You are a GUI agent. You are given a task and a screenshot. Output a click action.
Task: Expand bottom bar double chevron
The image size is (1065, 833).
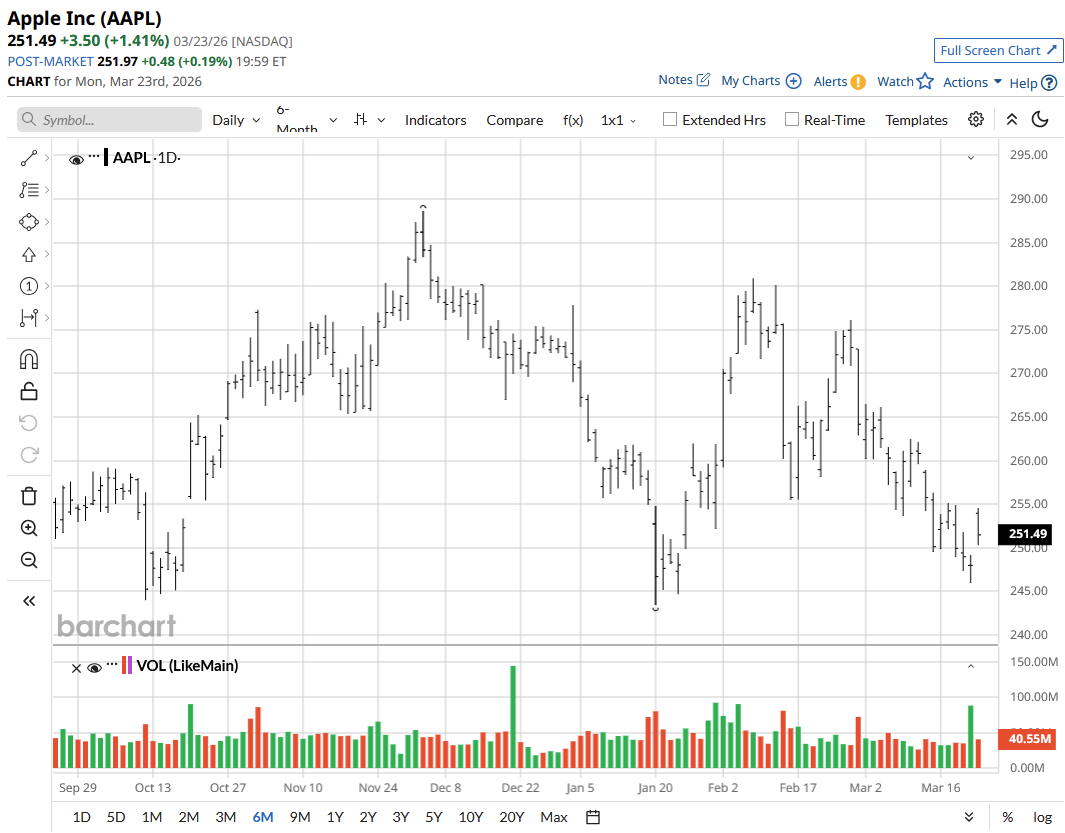(969, 817)
